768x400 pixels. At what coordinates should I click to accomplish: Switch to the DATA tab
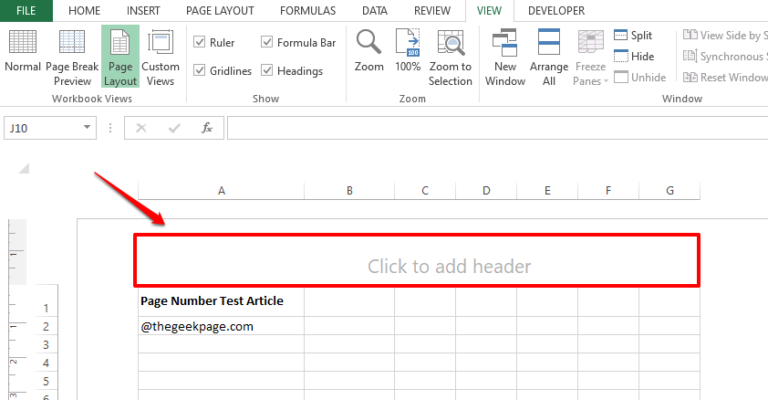tap(375, 11)
